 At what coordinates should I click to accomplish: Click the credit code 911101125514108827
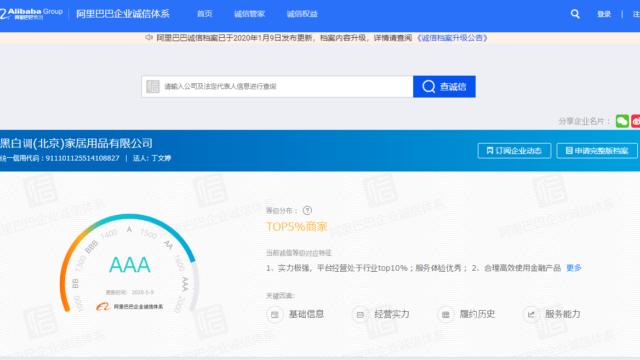point(82,158)
